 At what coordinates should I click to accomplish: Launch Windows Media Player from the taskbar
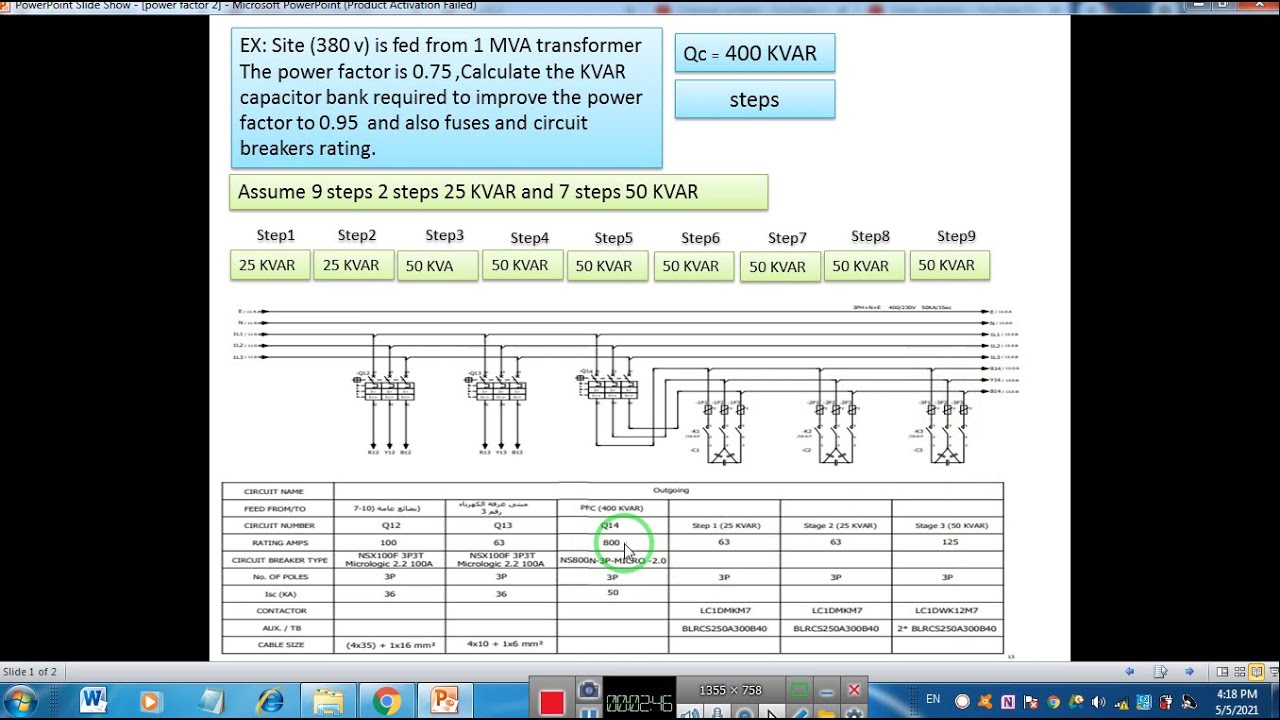click(x=151, y=702)
